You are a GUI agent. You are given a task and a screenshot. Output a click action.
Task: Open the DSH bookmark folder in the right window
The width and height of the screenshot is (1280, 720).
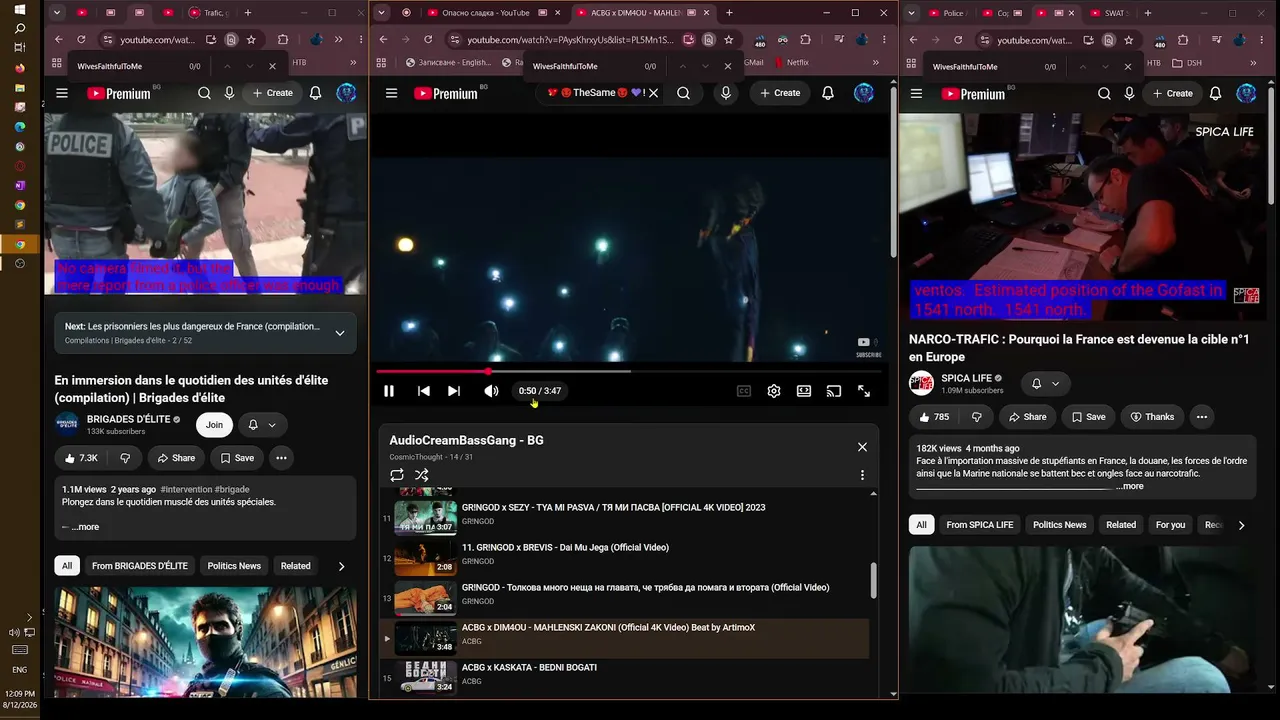[x=1187, y=62]
